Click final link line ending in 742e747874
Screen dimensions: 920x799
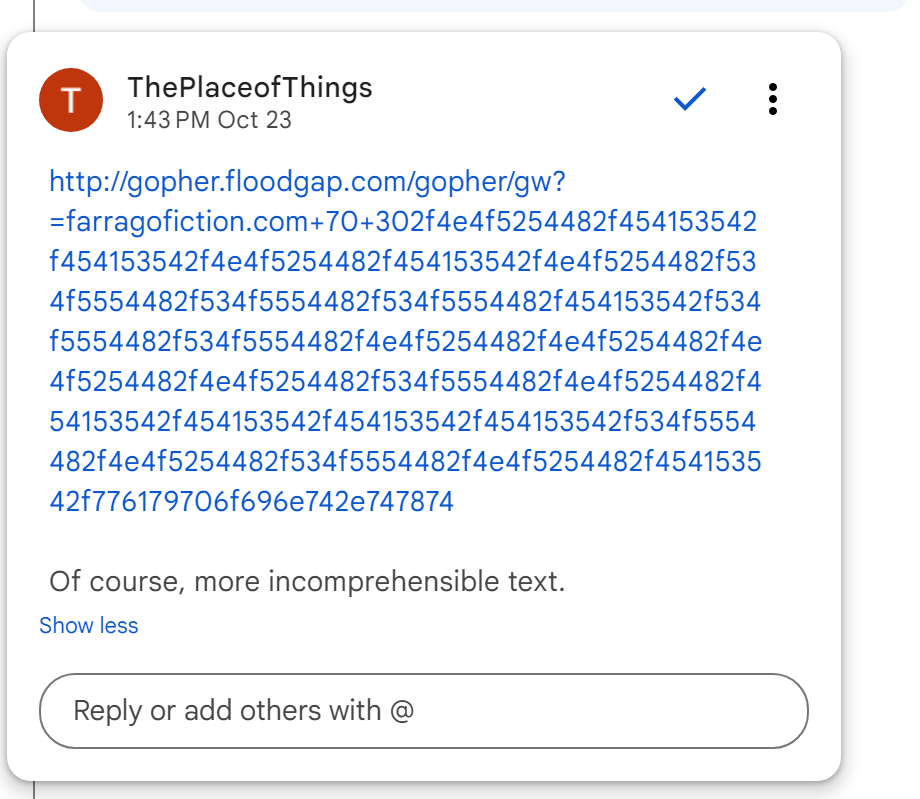pyautogui.click(x=251, y=502)
